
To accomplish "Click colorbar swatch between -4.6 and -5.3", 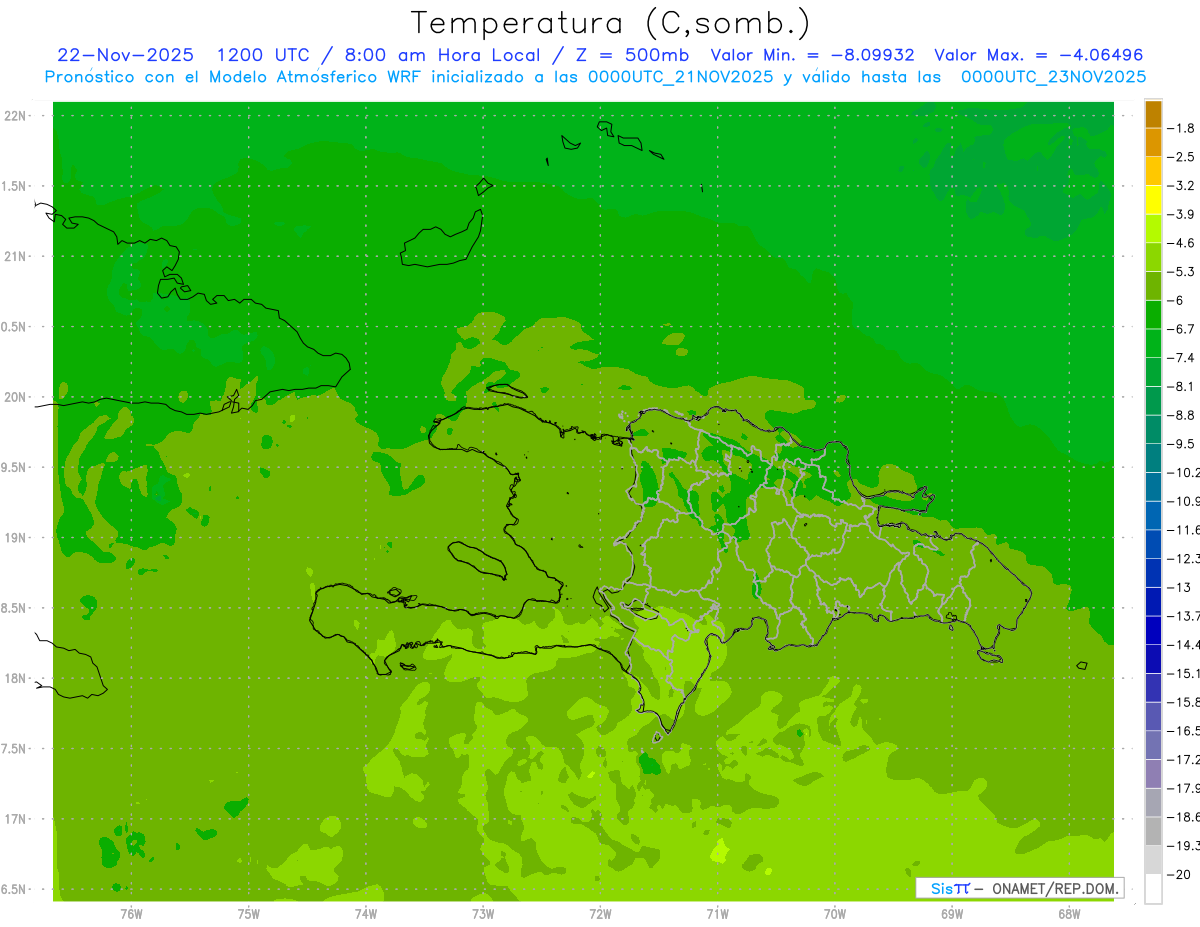I will pyautogui.click(x=1153, y=257).
